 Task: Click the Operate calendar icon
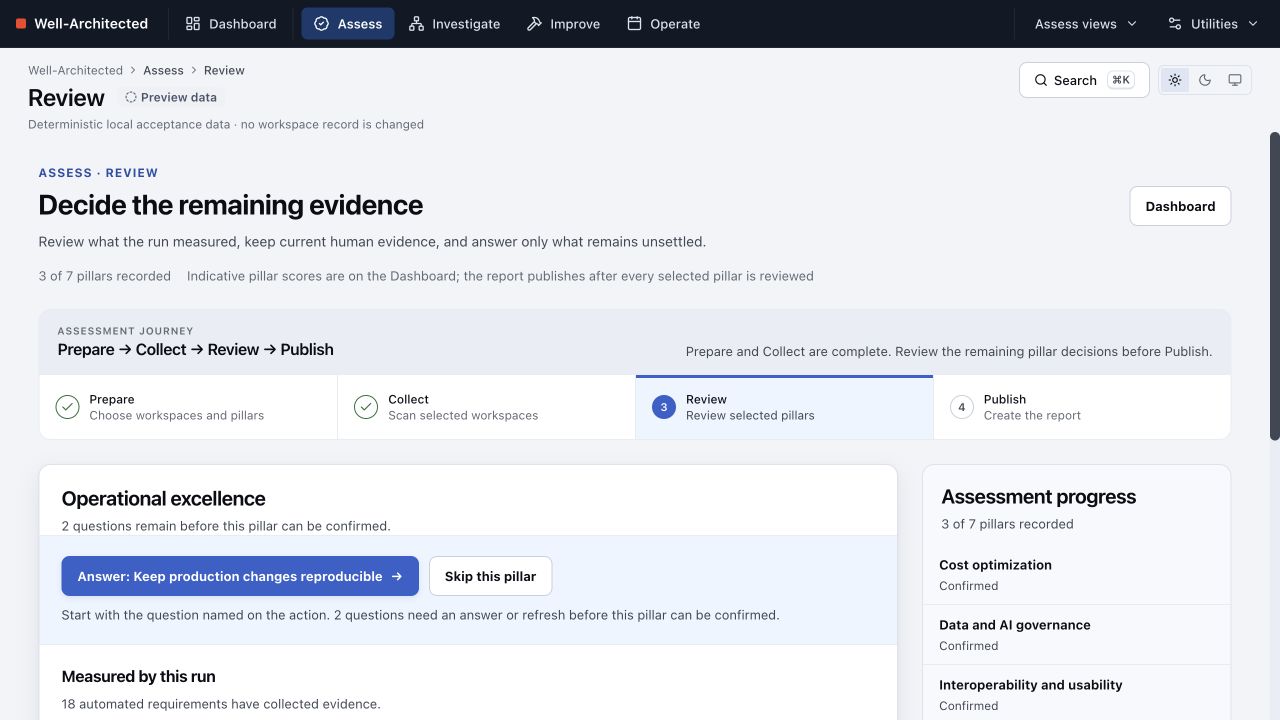634,24
